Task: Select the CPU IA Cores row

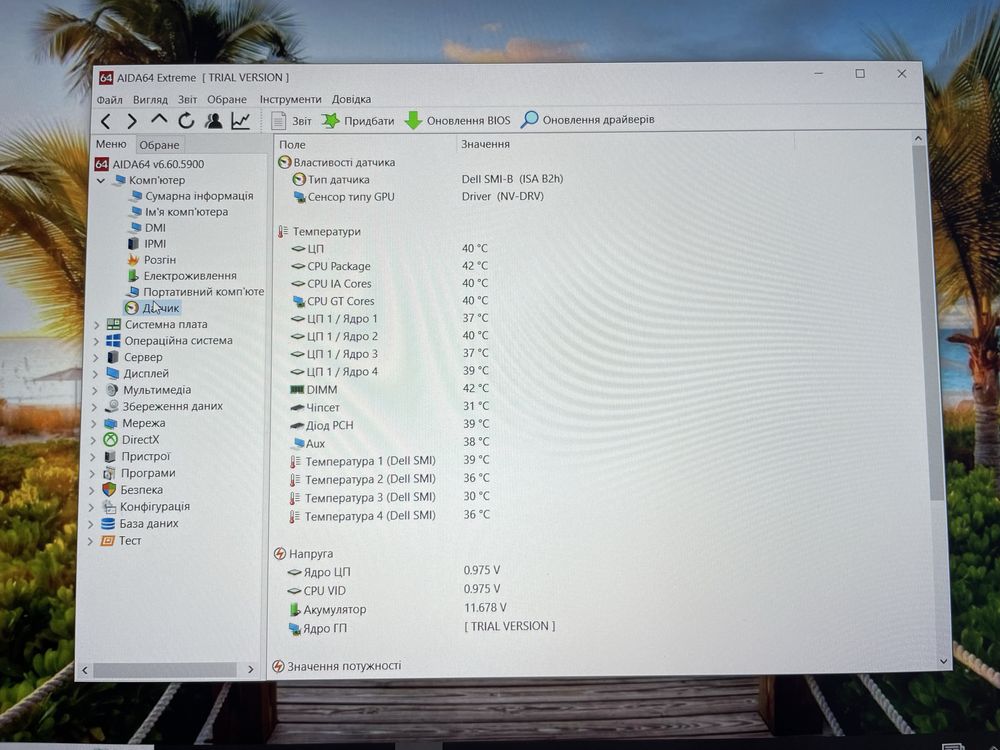Action: (x=390, y=283)
